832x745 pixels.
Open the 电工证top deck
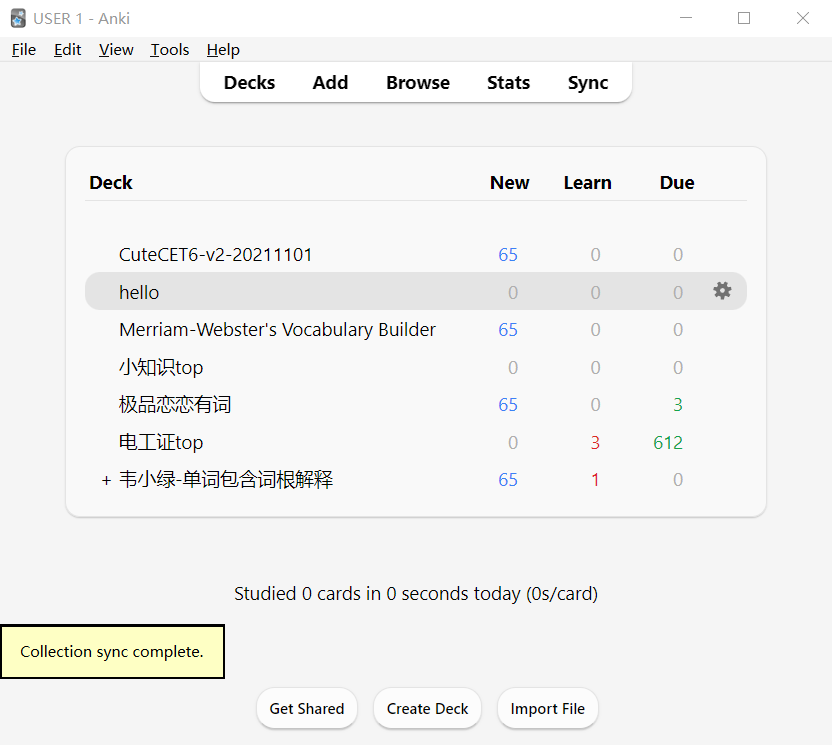coord(161,443)
